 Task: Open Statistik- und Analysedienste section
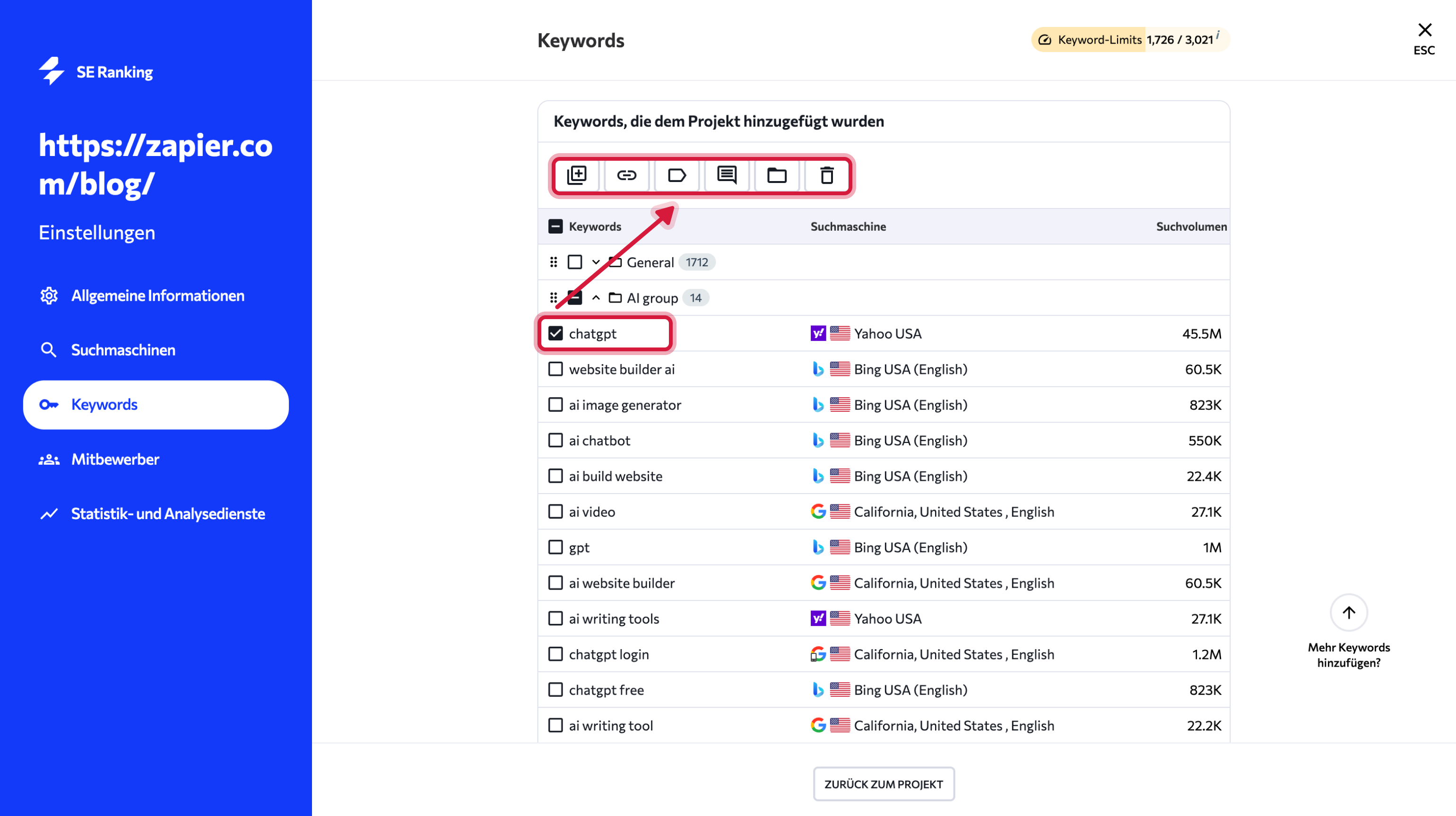(x=156, y=513)
